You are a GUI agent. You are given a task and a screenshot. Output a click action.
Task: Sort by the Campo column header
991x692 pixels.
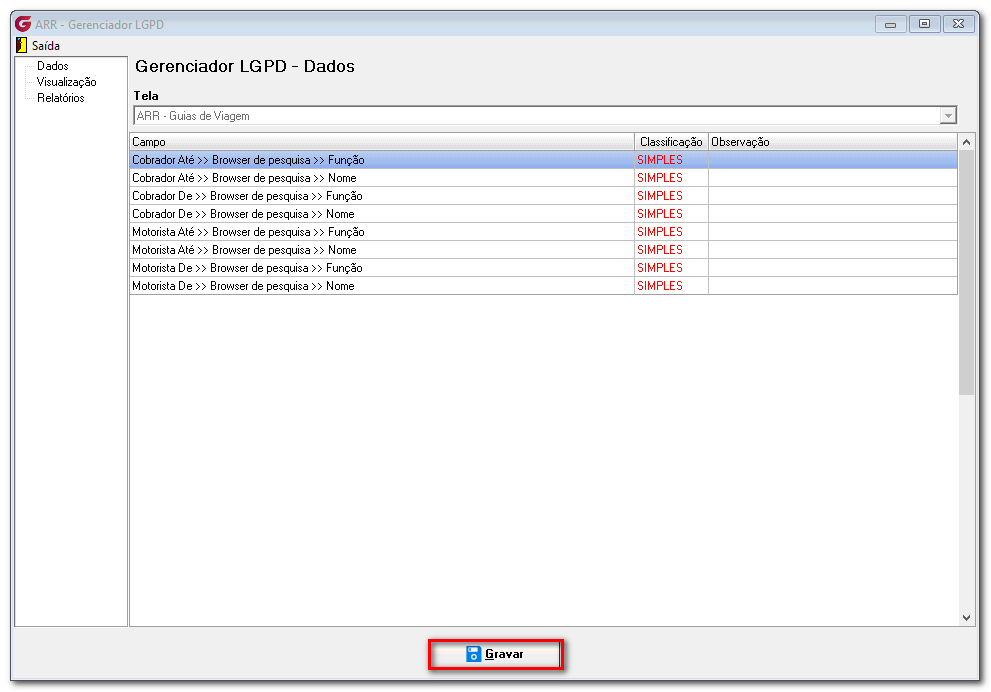point(382,142)
